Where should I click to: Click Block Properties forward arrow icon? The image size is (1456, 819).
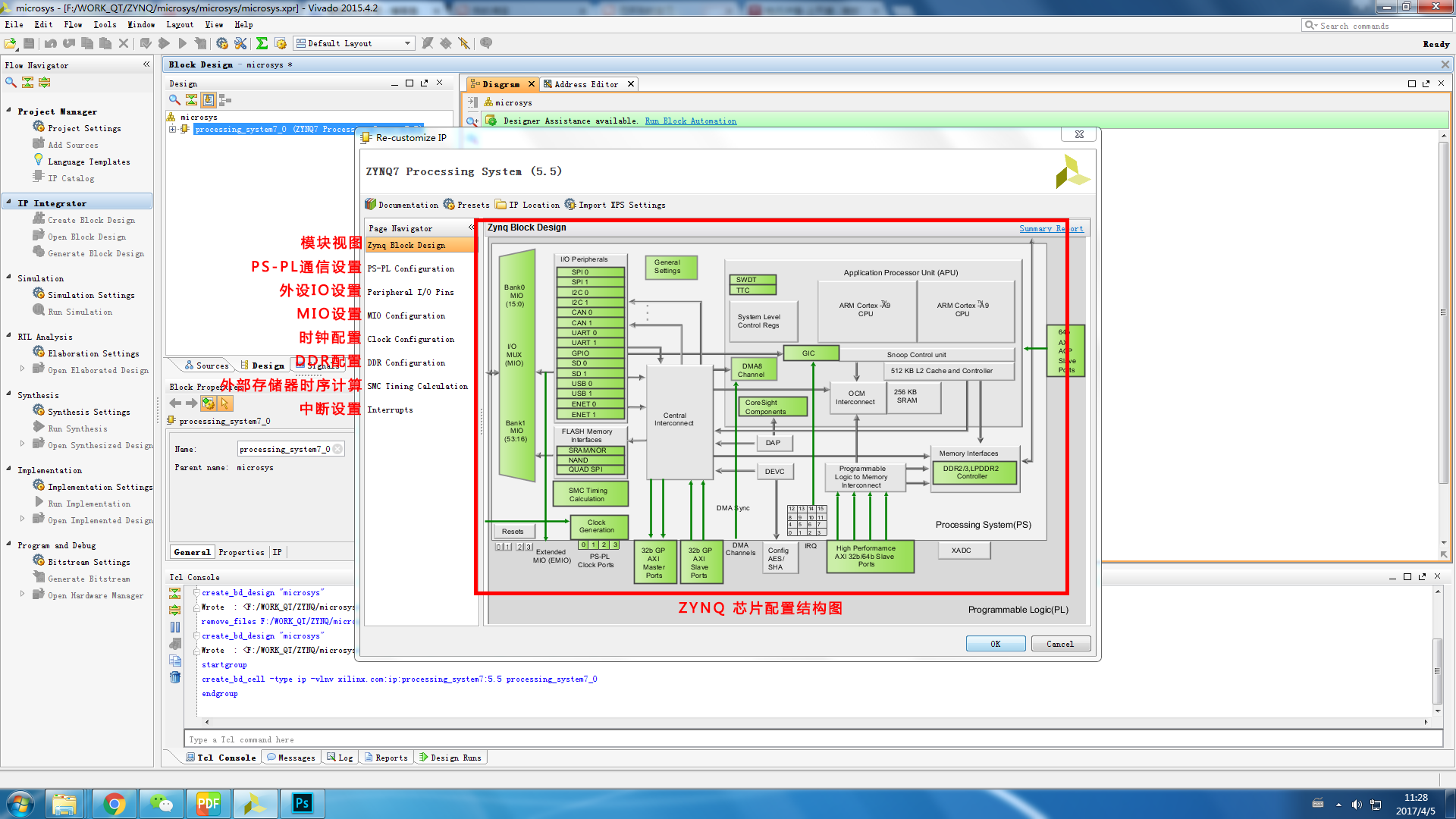pos(192,403)
